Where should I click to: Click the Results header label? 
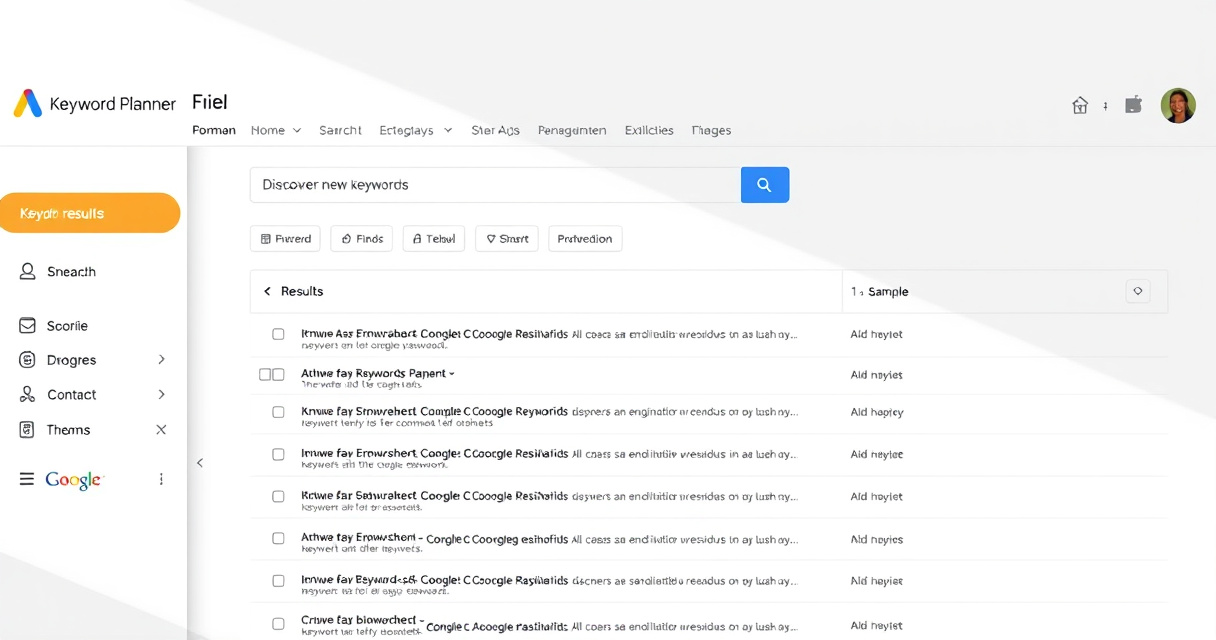coord(302,291)
